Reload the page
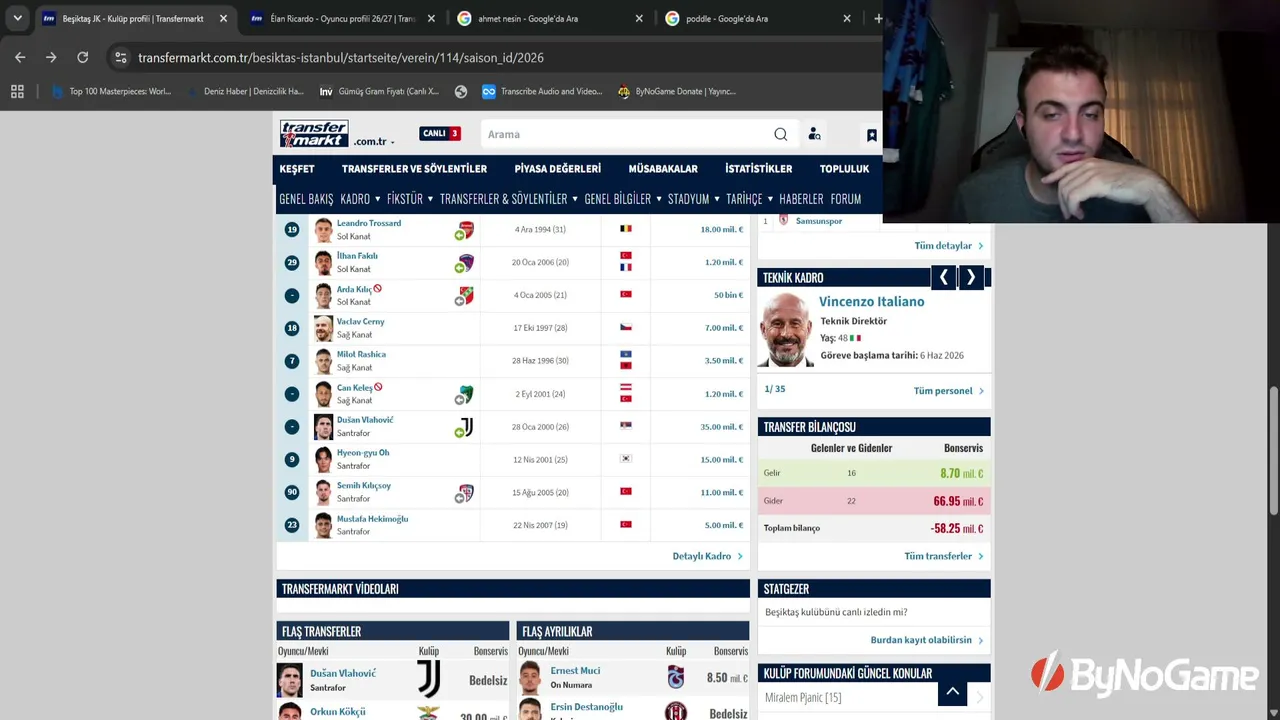 [x=83, y=57]
